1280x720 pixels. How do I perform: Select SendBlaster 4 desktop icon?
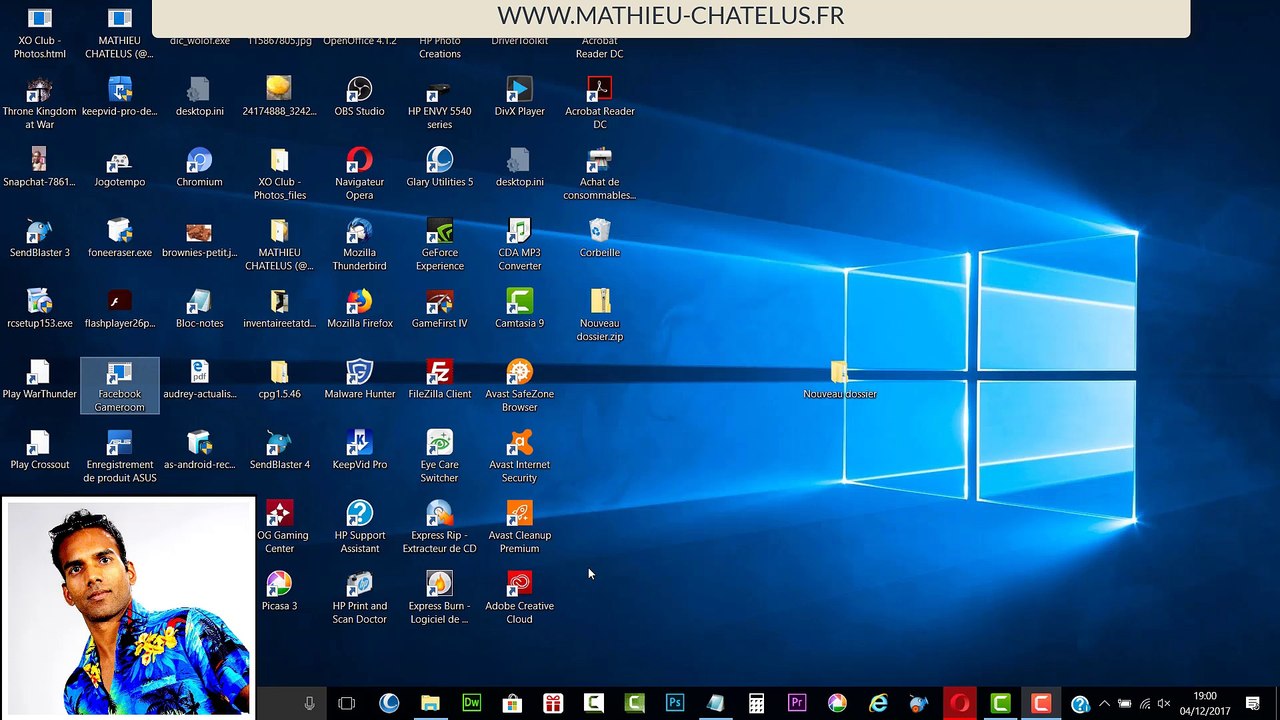279,451
